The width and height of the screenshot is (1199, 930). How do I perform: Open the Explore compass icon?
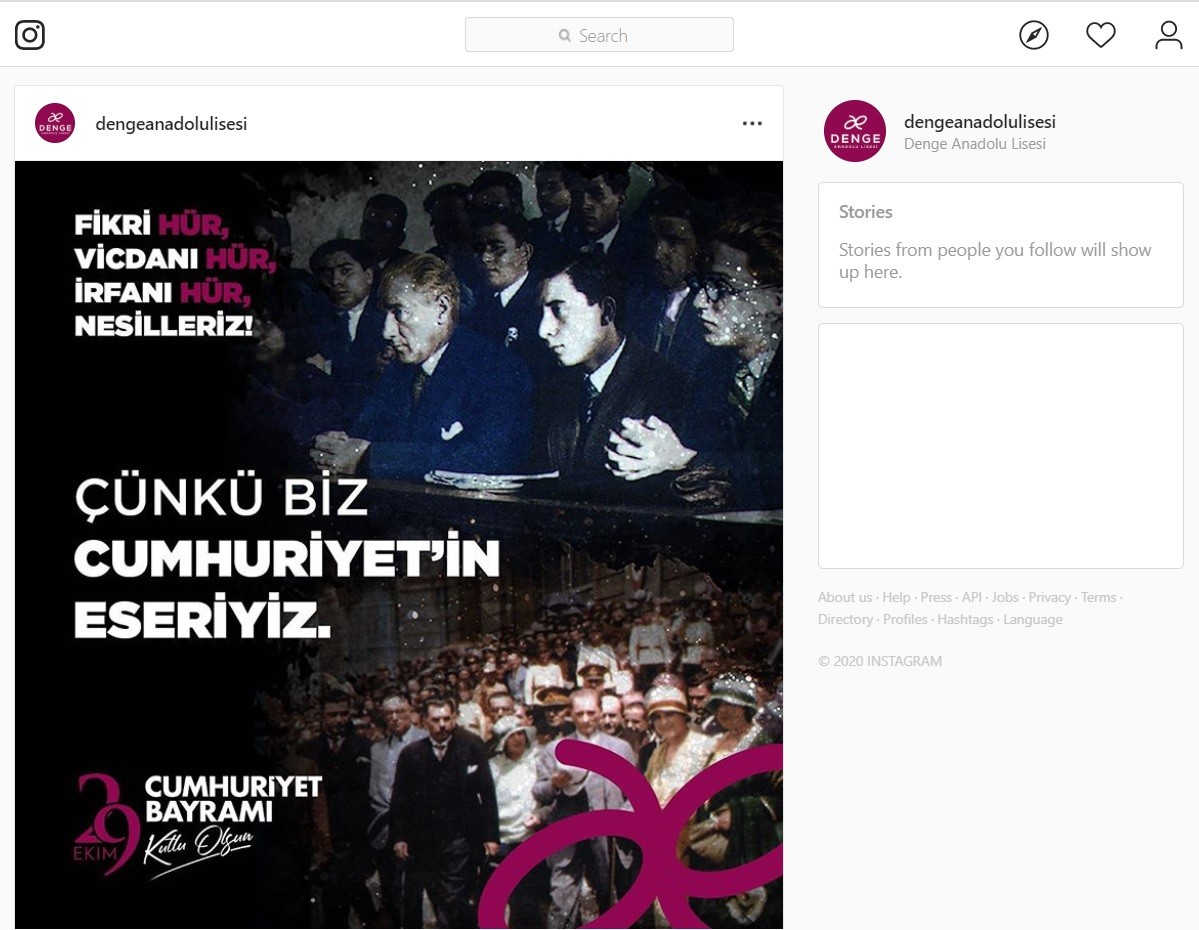pyautogui.click(x=1034, y=34)
